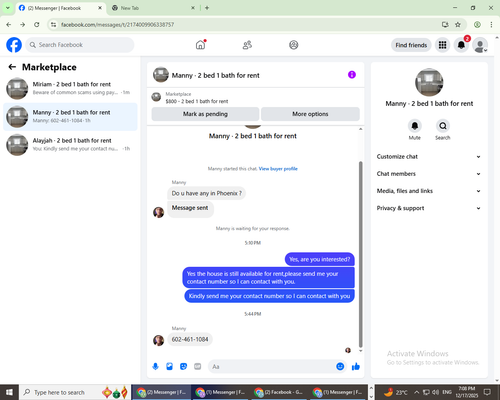Close the Messenger browser tab
Image resolution: width=500 pixels, height=400 pixels.
tap(100, 8)
